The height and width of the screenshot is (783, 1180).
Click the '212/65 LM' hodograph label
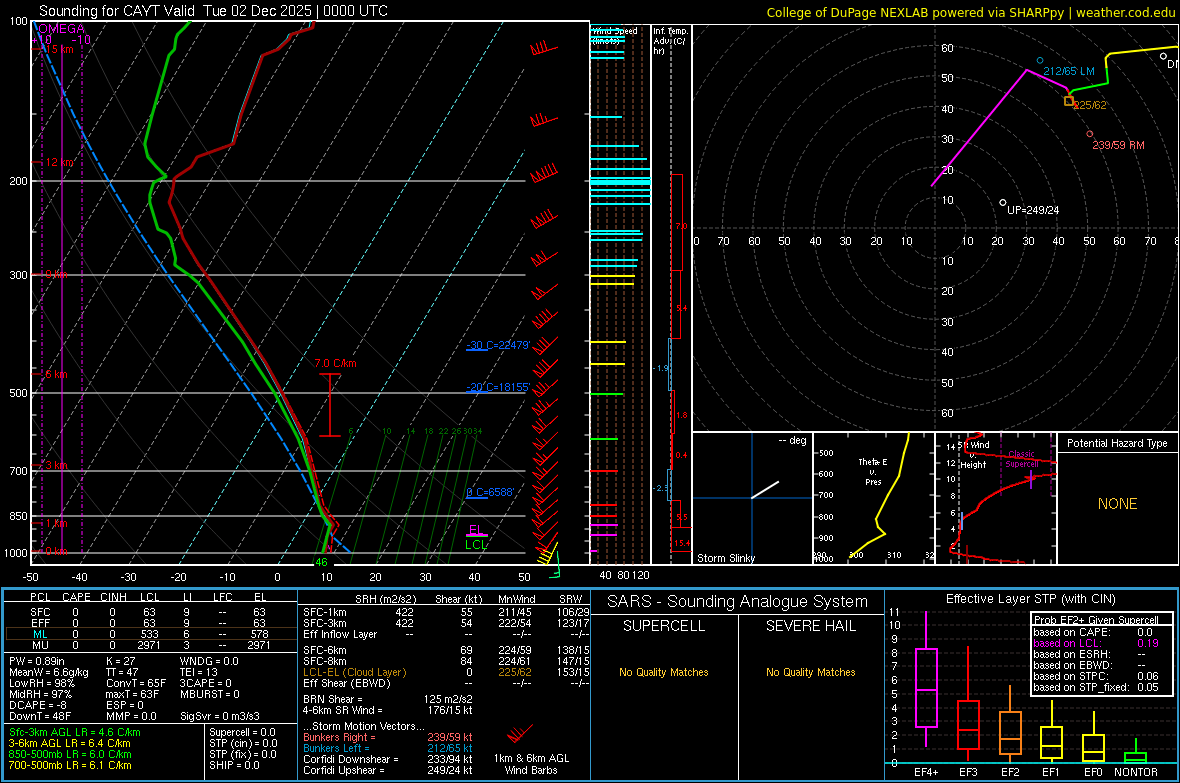tap(1069, 71)
